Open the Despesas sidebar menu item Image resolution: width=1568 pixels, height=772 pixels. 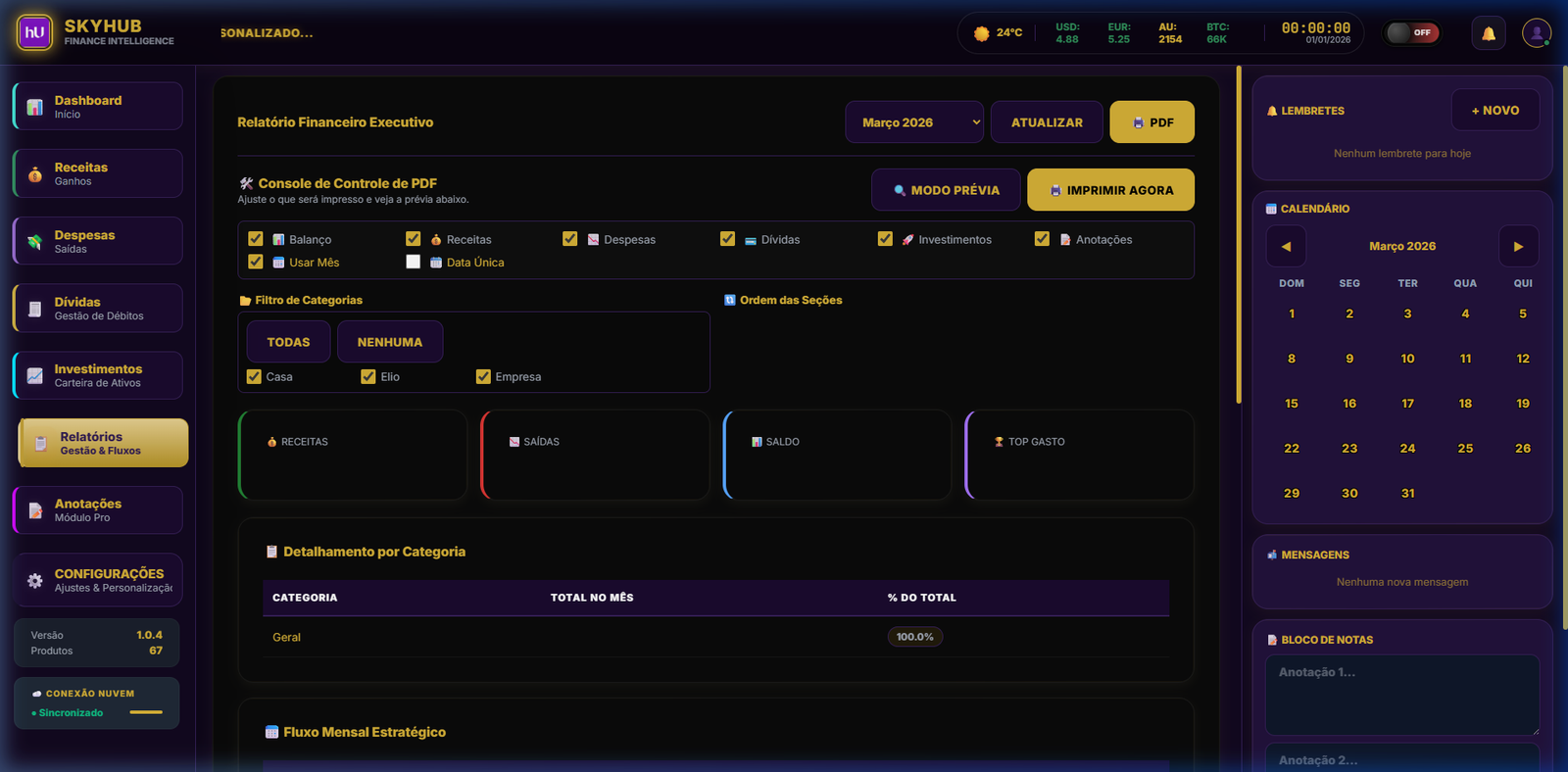(98, 241)
